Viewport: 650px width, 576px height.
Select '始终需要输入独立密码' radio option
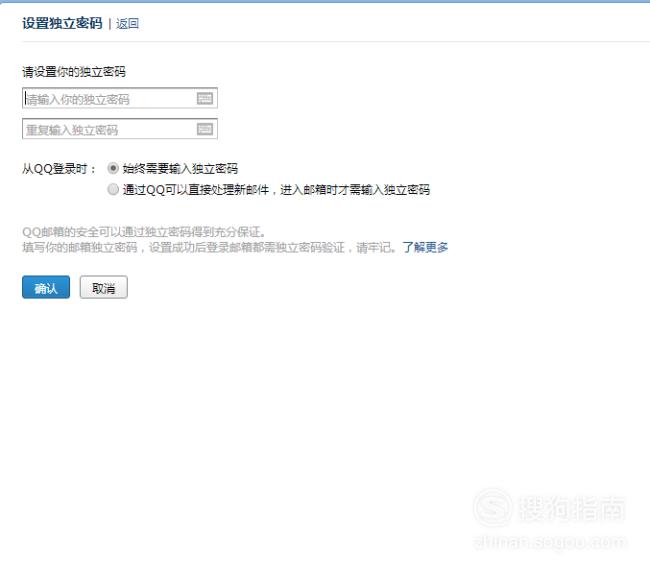113,168
